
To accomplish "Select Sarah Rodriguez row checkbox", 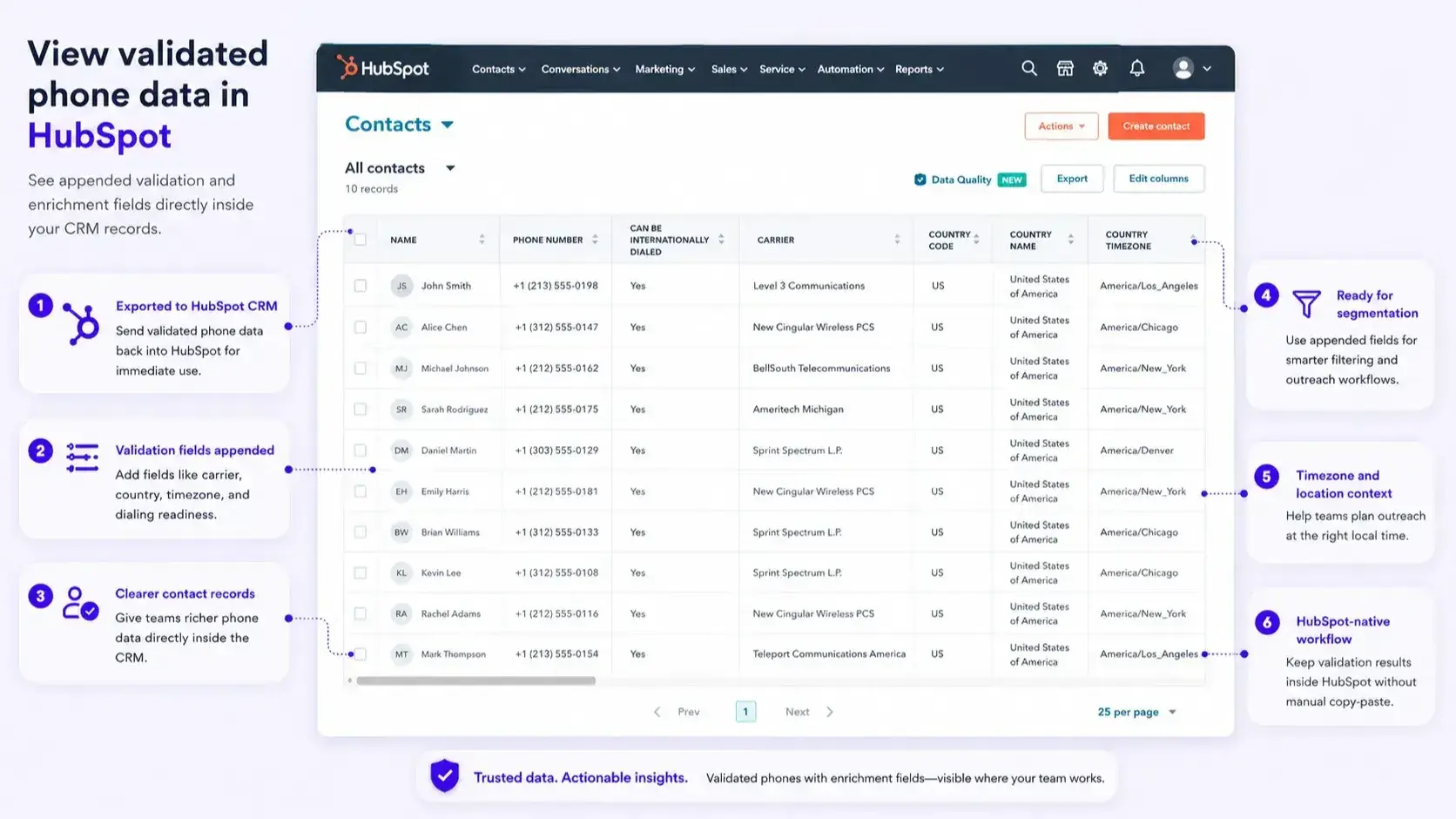I will tap(361, 409).
